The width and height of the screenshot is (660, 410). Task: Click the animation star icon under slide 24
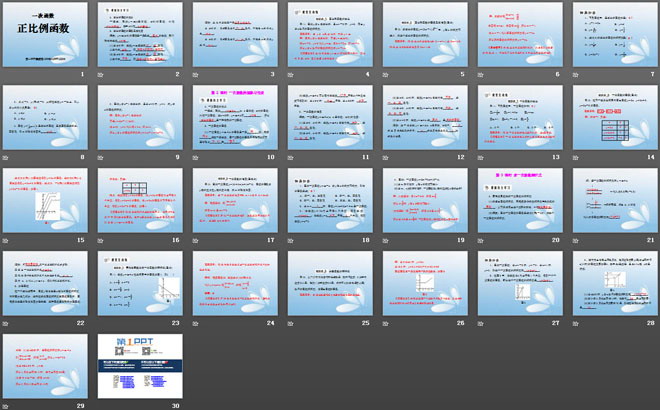196,324
